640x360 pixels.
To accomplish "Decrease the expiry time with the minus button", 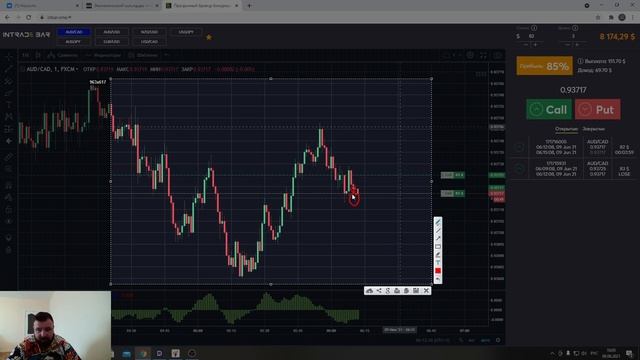I will point(567,44).
